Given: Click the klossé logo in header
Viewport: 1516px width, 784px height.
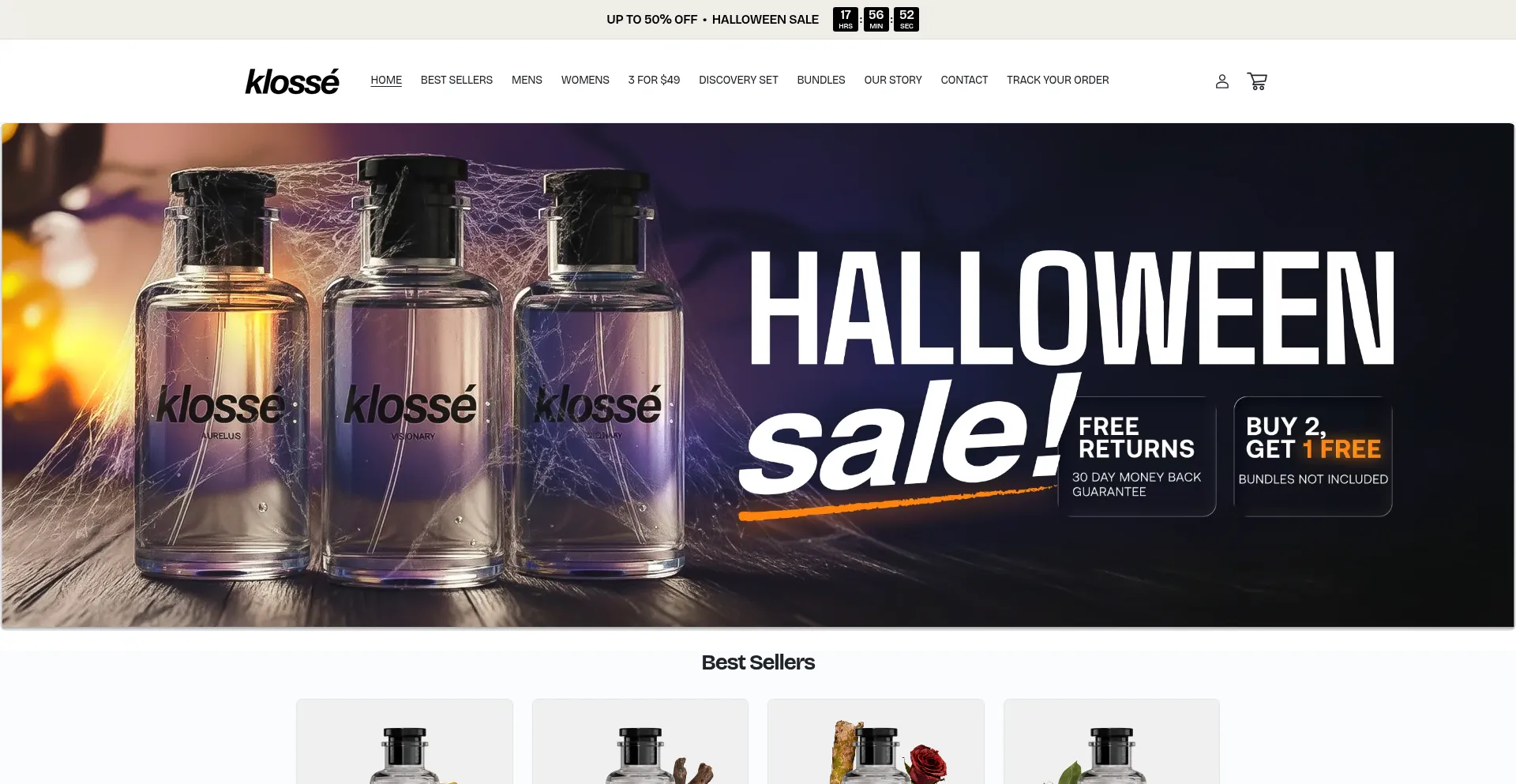Looking at the screenshot, I should [x=292, y=81].
